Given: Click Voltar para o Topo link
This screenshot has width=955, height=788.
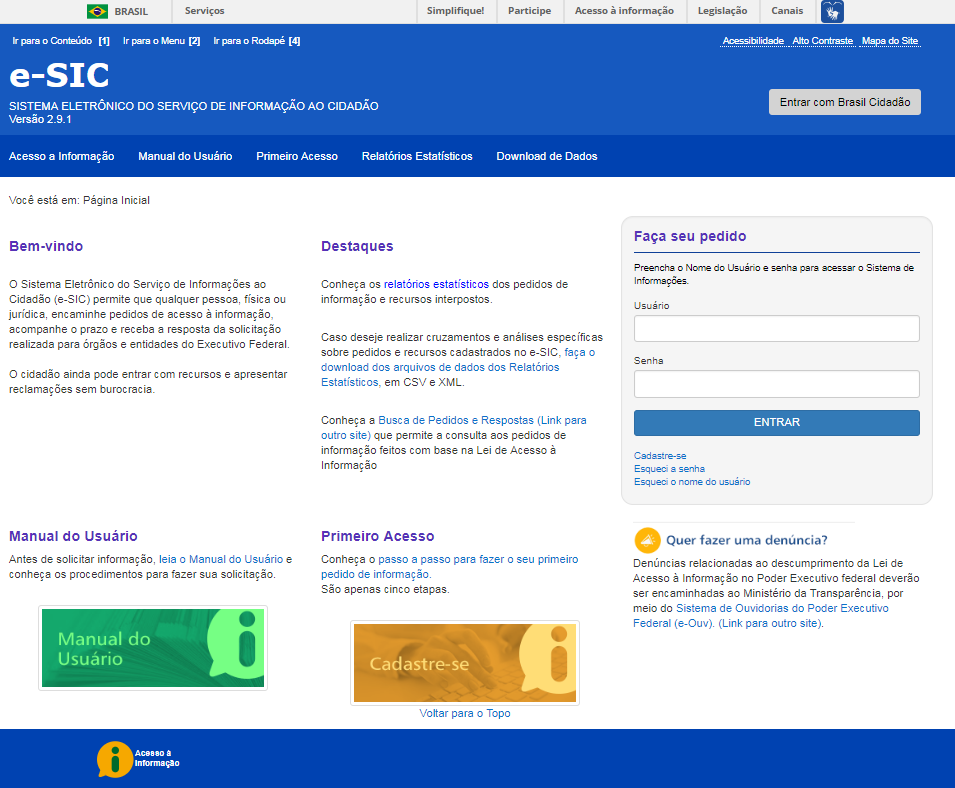Looking at the screenshot, I should pyautogui.click(x=465, y=713).
